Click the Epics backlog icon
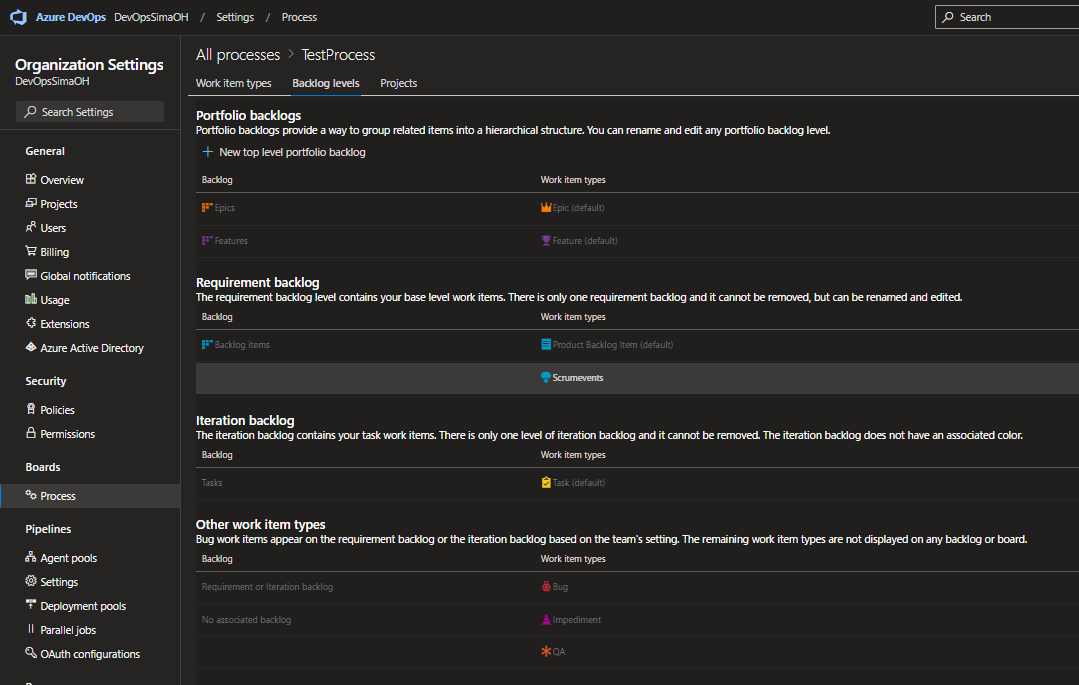The height and width of the screenshot is (685, 1079). pyautogui.click(x=207, y=208)
